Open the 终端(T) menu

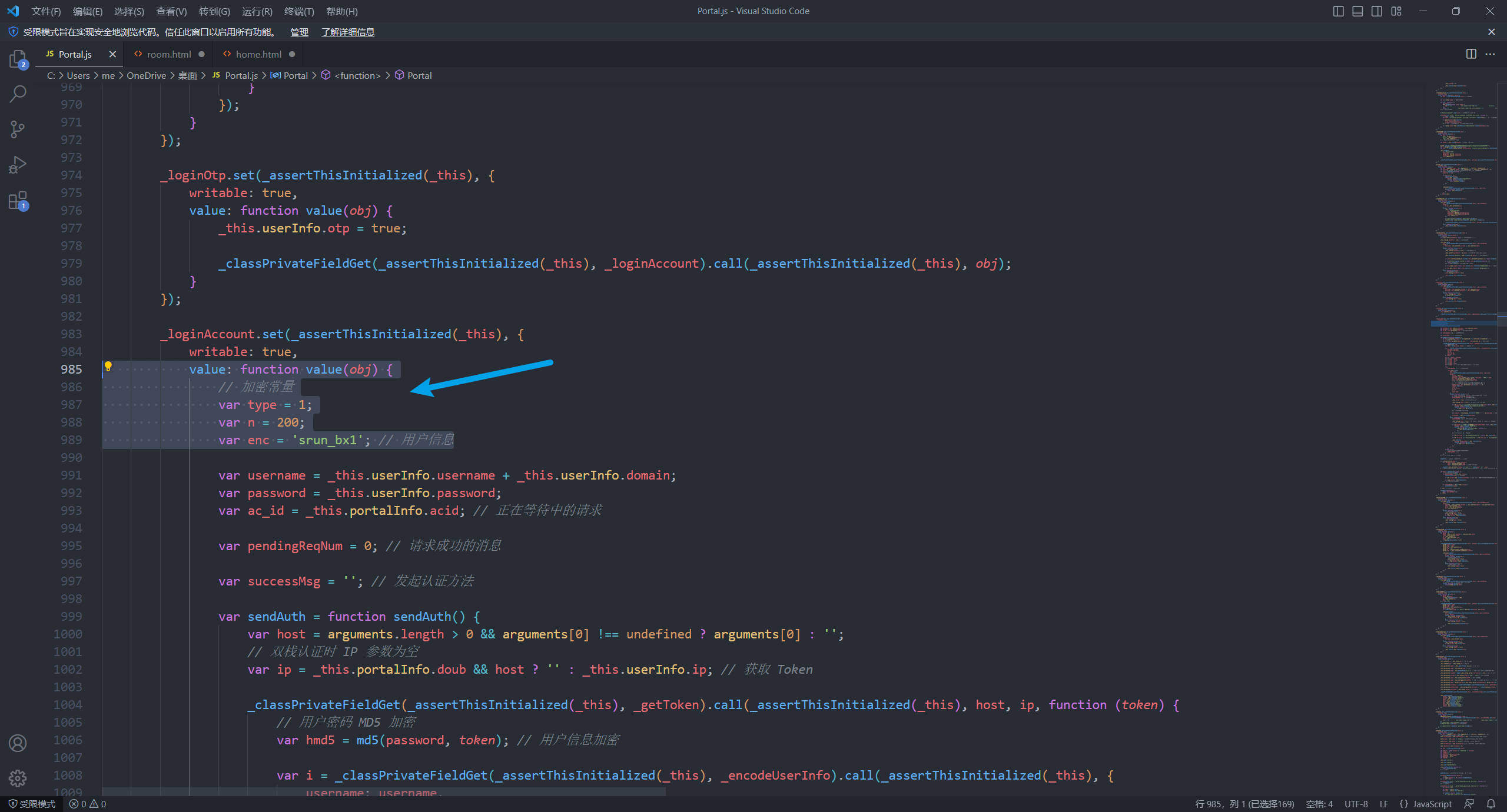[x=299, y=11]
